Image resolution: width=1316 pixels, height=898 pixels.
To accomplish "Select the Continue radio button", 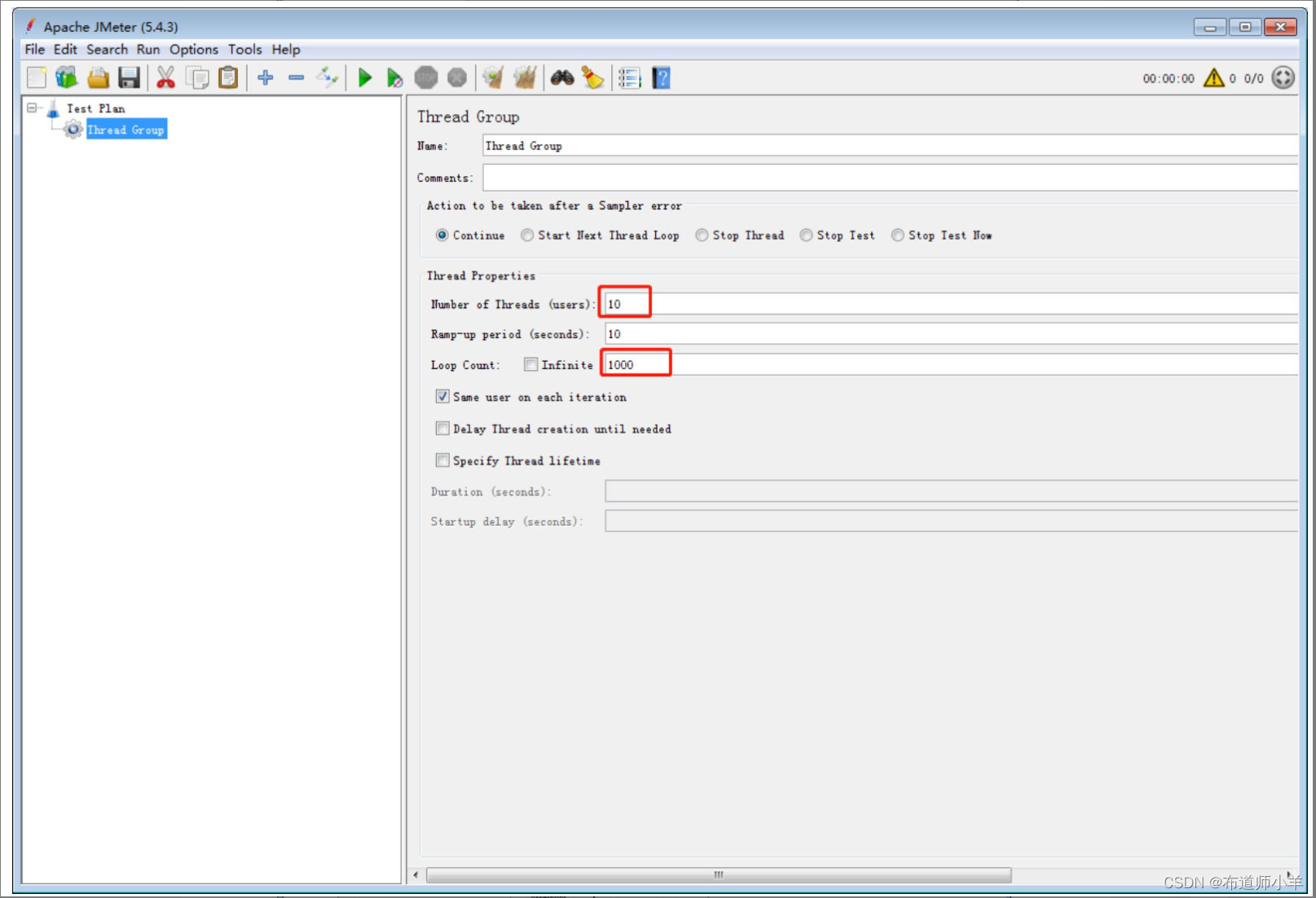I will pos(442,236).
